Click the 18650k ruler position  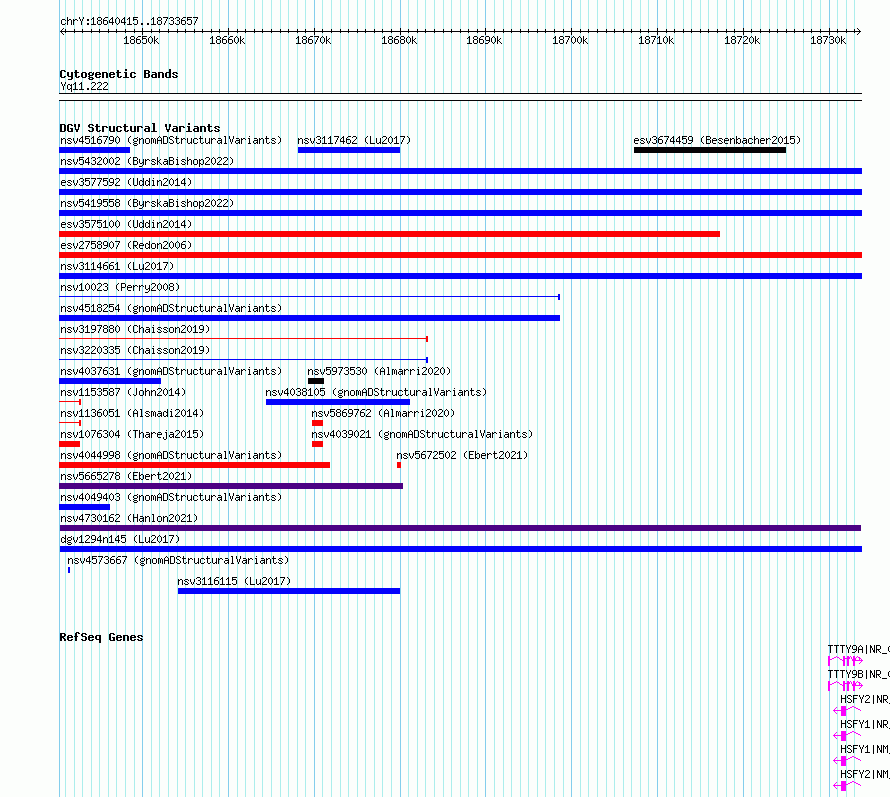[141, 40]
